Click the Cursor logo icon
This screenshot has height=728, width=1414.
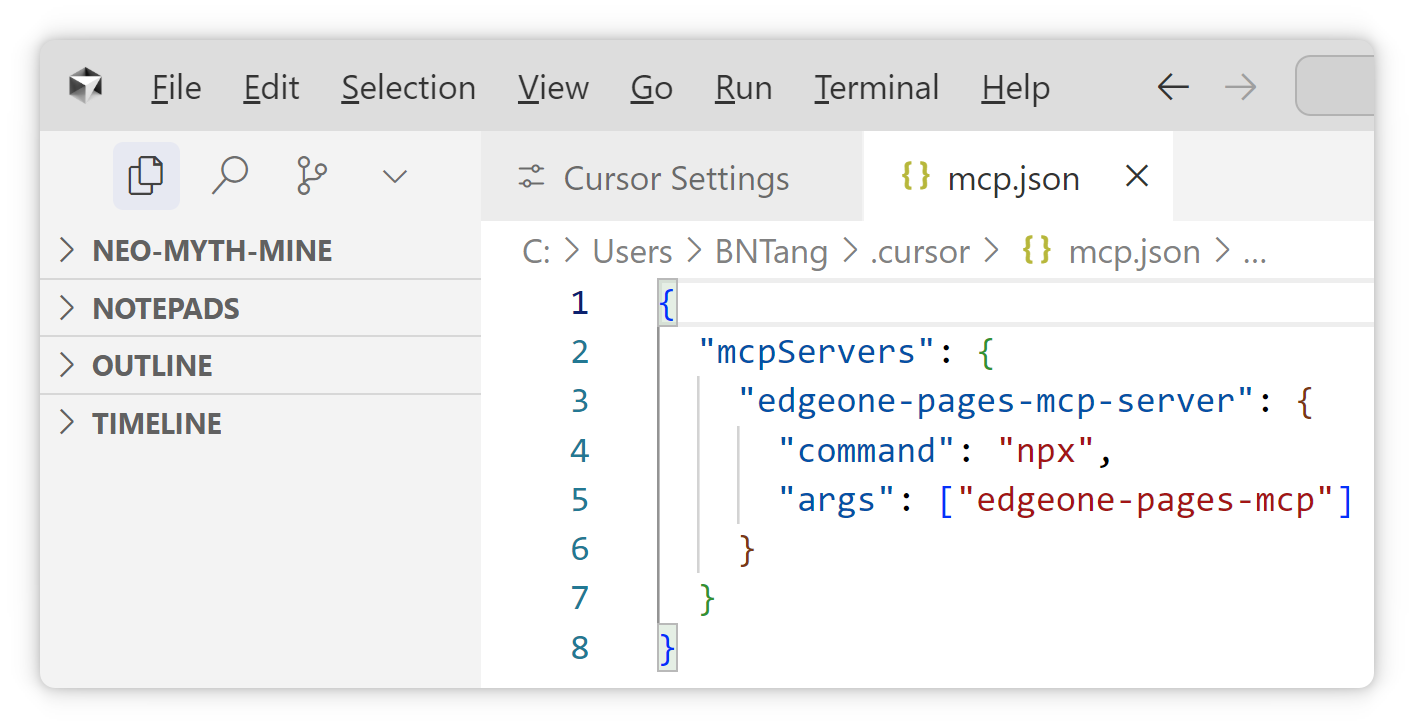pos(86,87)
